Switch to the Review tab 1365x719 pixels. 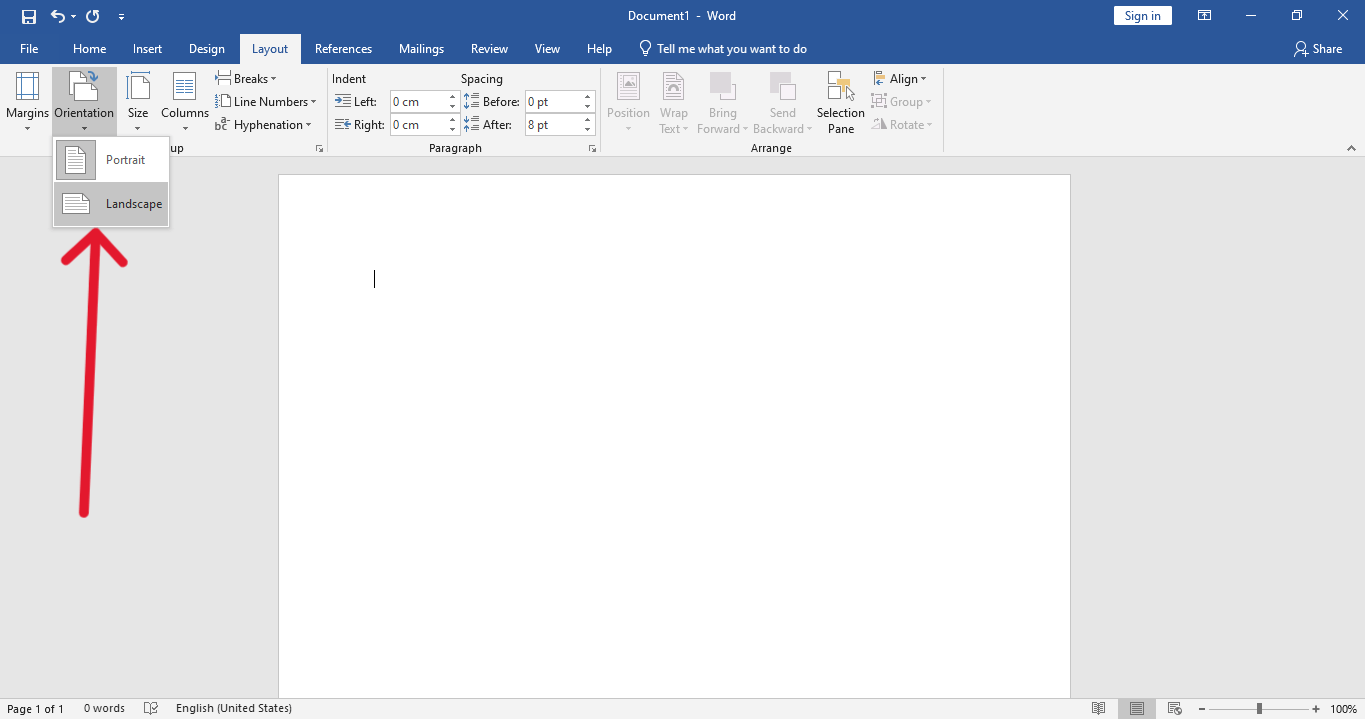tap(489, 48)
